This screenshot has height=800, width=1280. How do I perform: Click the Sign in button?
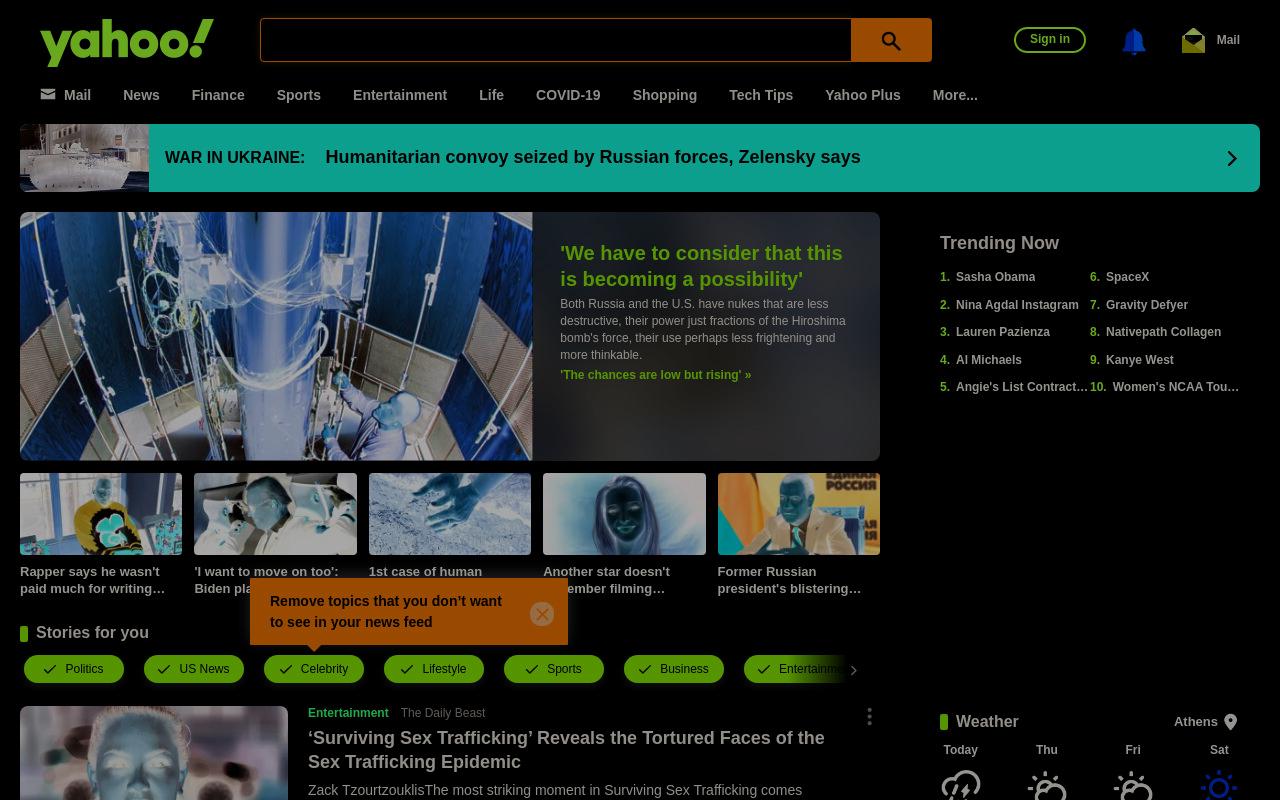pyautogui.click(x=1050, y=39)
